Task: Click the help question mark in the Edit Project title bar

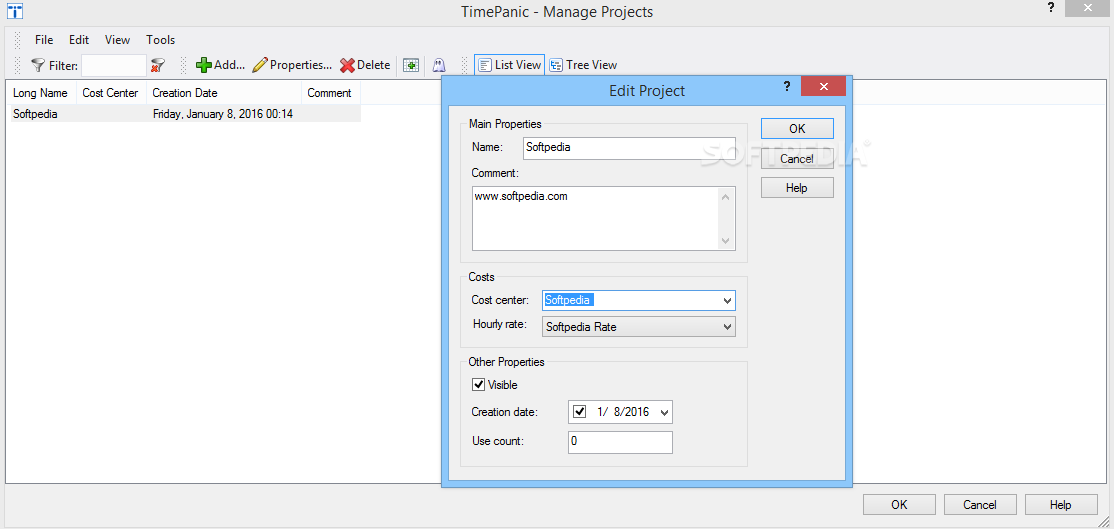Action: click(x=786, y=87)
